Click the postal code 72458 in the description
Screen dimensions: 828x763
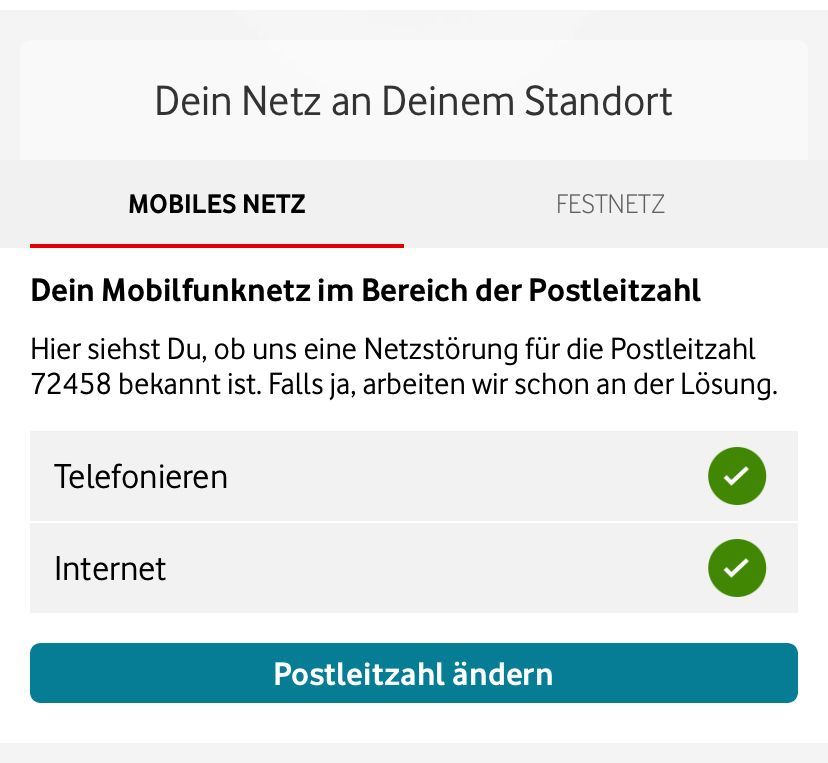point(70,385)
